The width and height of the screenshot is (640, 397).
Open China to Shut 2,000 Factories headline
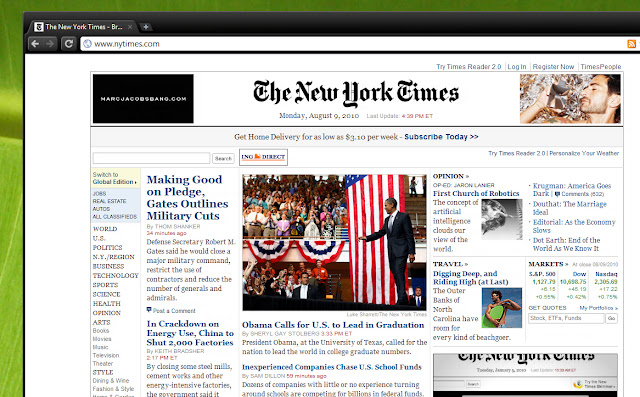[190, 333]
